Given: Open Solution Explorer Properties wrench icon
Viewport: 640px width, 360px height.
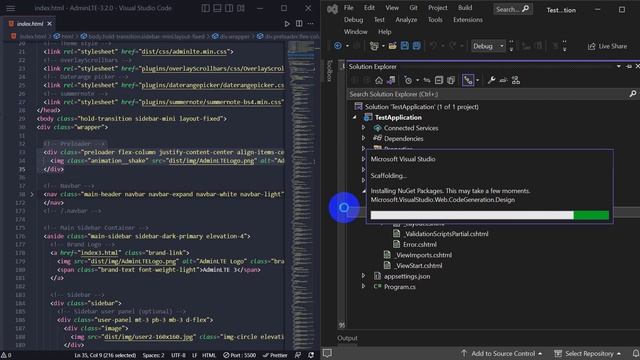Looking at the screenshot, I should [491, 80].
